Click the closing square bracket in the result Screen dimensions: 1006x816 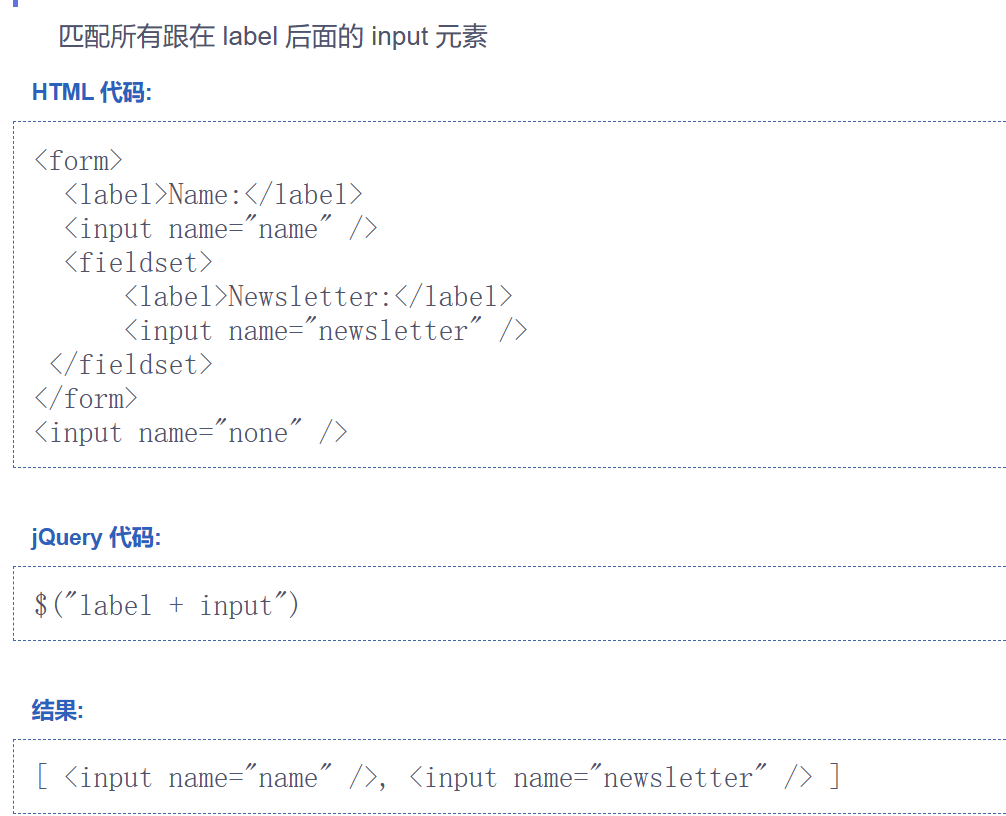[834, 777]
